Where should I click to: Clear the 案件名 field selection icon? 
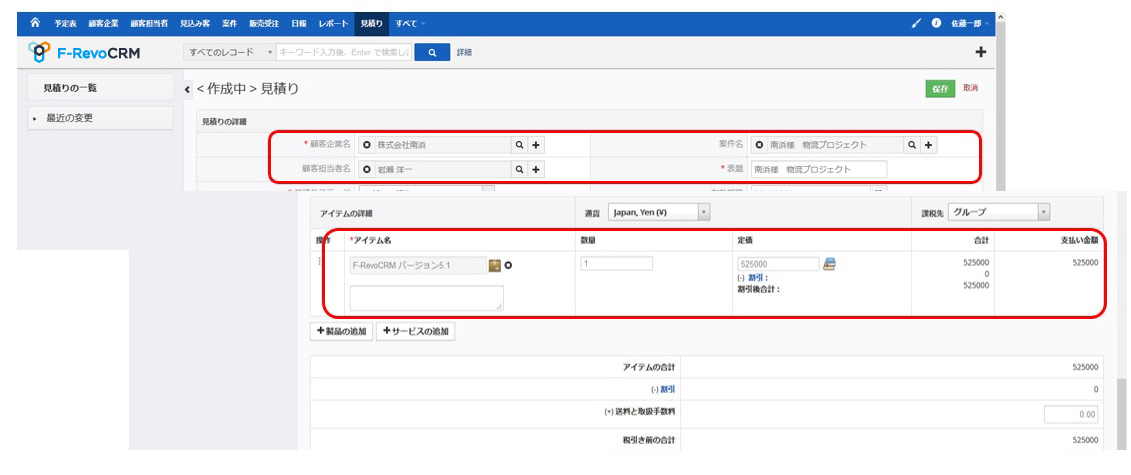pyautogui.click(x=760, y=145)
